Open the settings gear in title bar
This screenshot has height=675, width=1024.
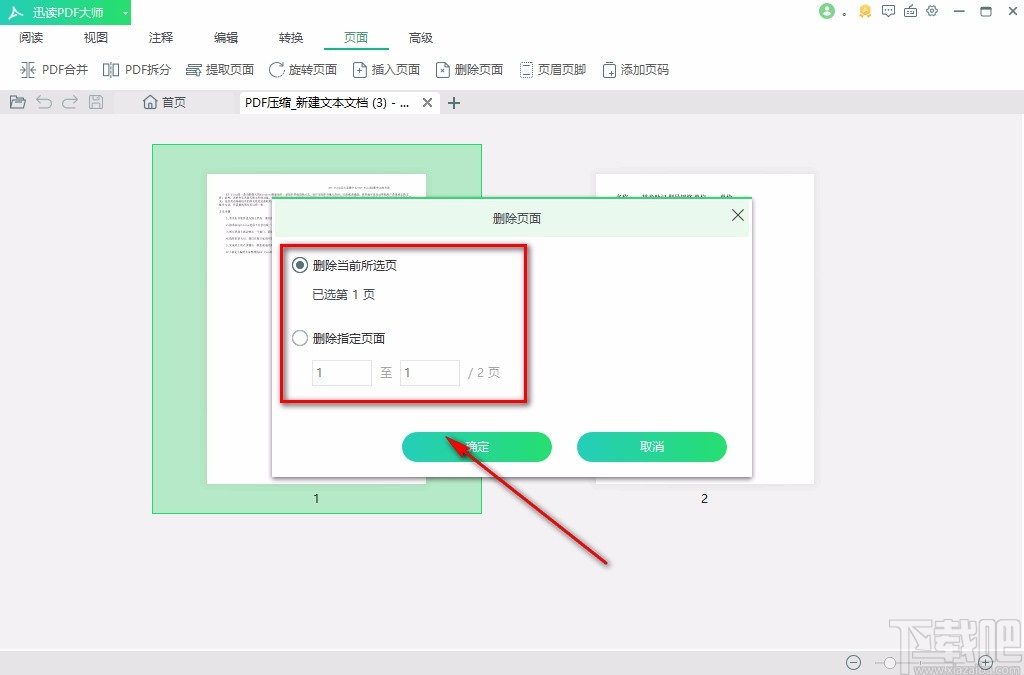click(932, 12)
